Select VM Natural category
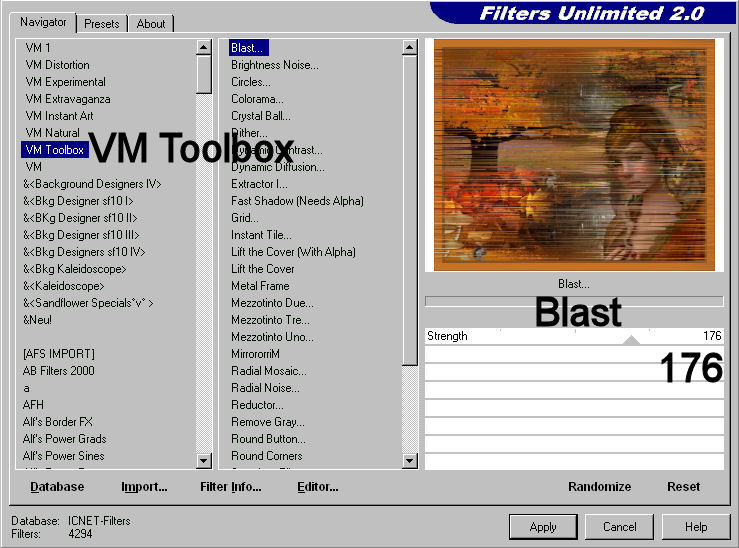 (x=52, y=132)
